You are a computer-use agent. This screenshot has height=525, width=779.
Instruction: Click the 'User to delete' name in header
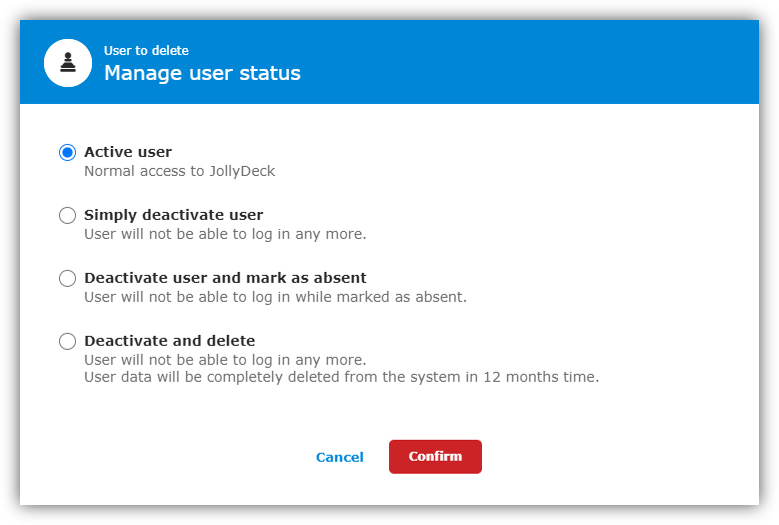(146, 51)
